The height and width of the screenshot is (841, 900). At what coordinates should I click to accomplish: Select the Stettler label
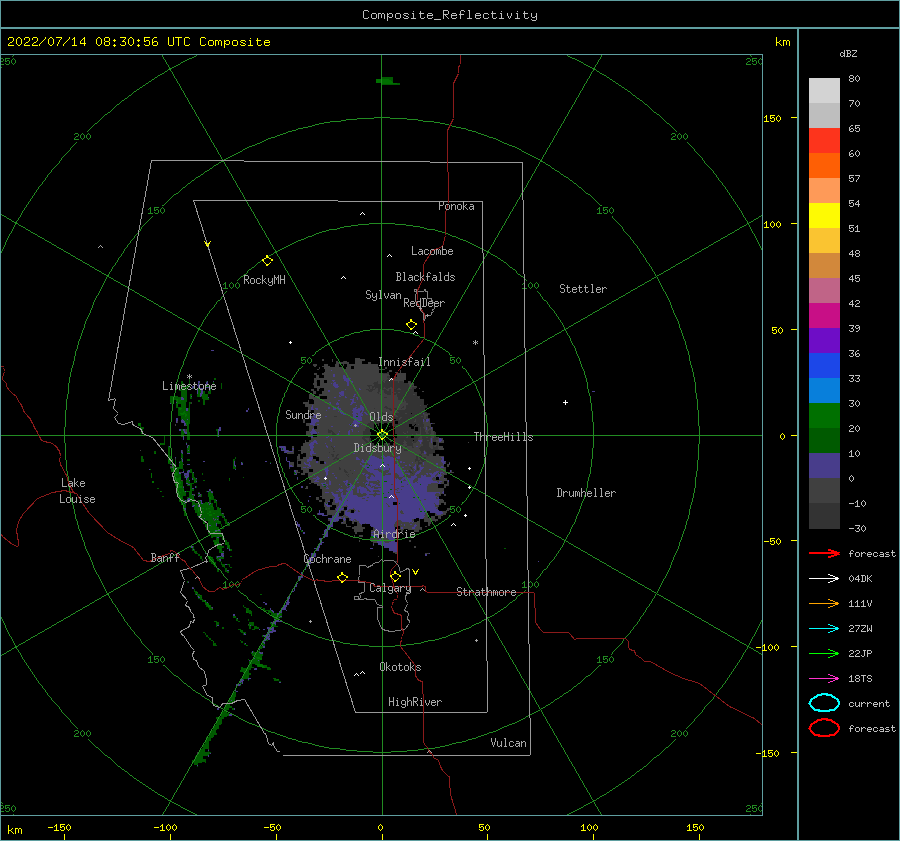pos(583,289)
